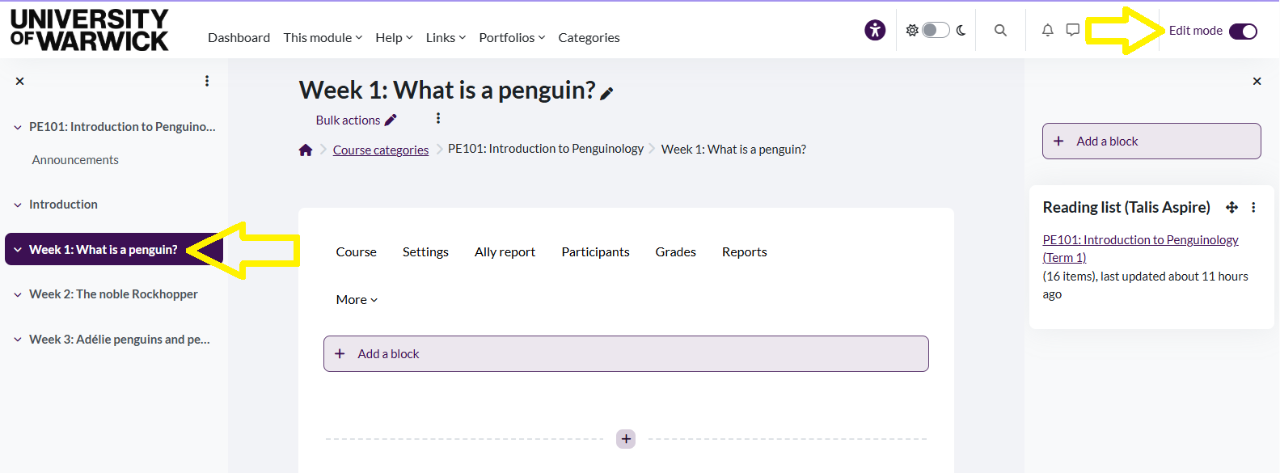Open the notifications bell
The width and height of the screenshot is (1280, 473).
[1047, 30]
